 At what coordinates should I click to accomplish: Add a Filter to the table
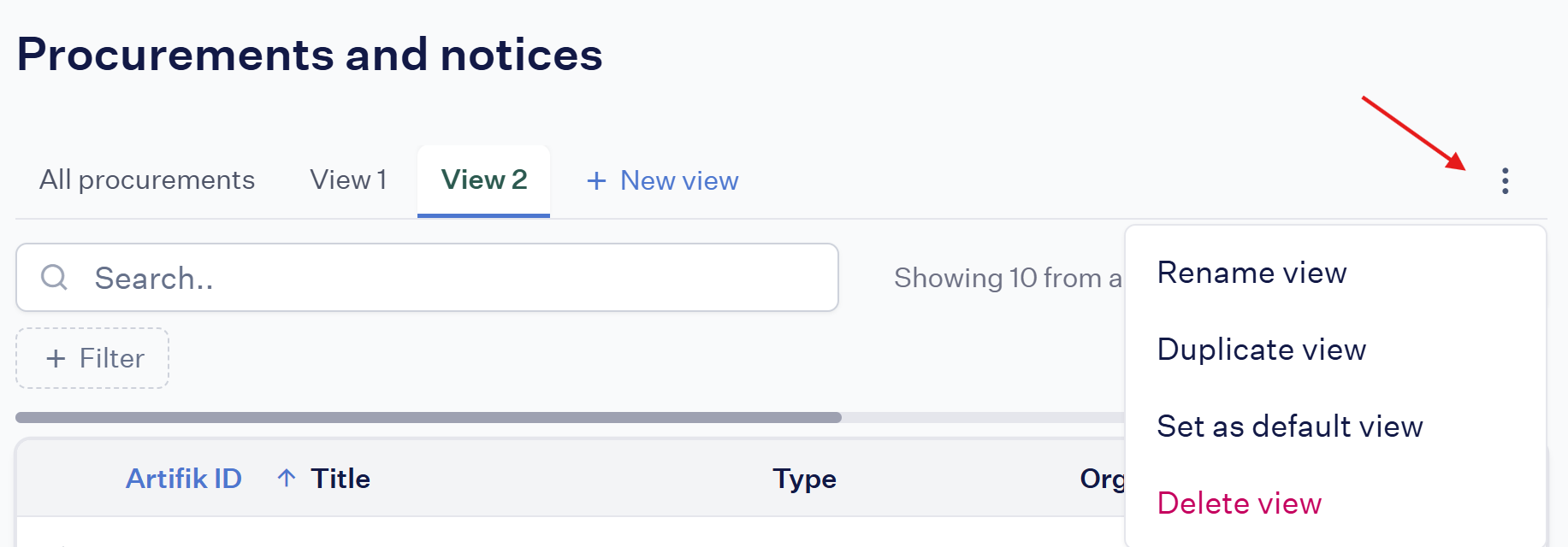click(92, 358)
